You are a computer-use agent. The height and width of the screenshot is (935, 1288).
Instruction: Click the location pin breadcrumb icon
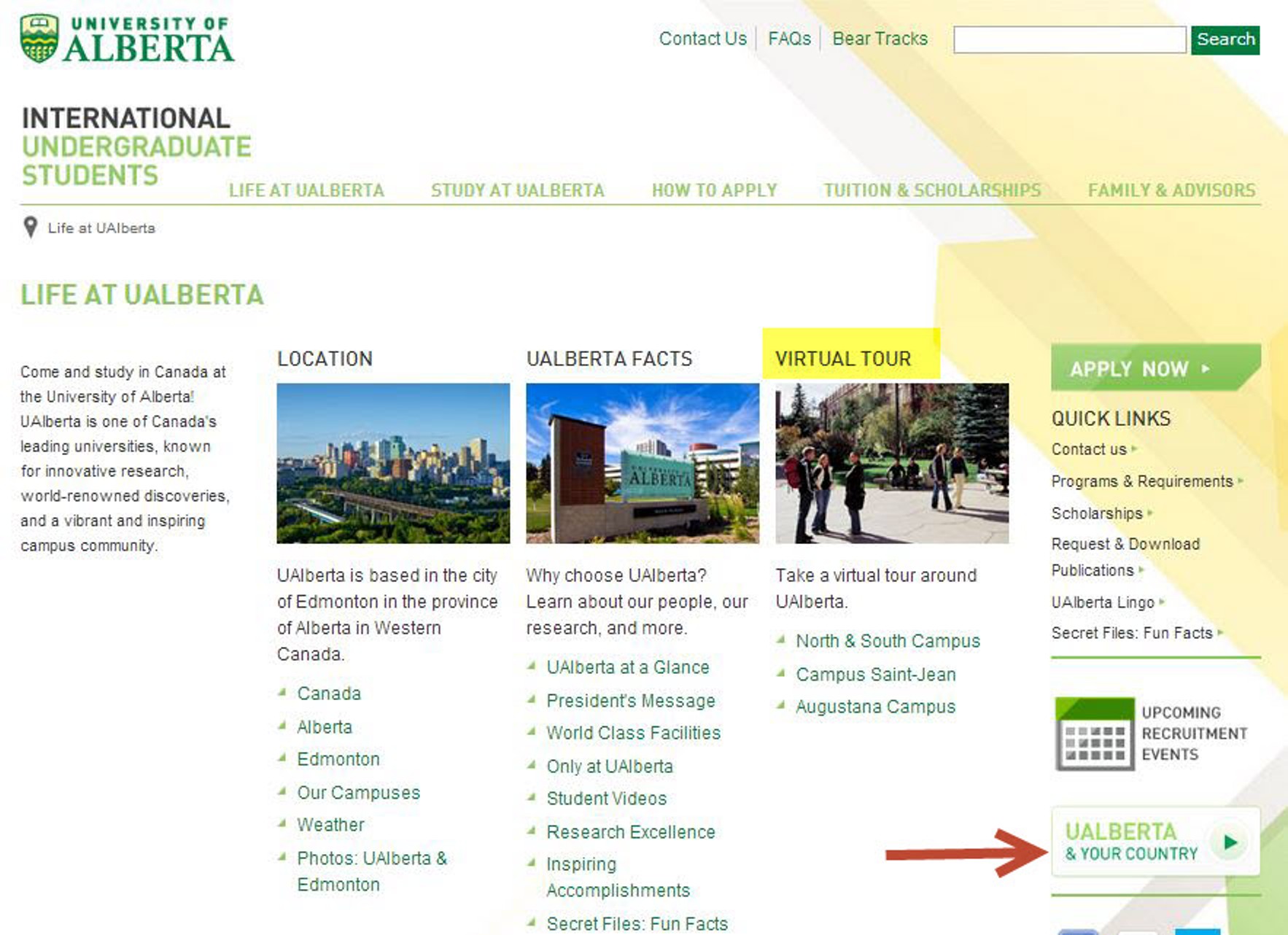coord(30,228)
